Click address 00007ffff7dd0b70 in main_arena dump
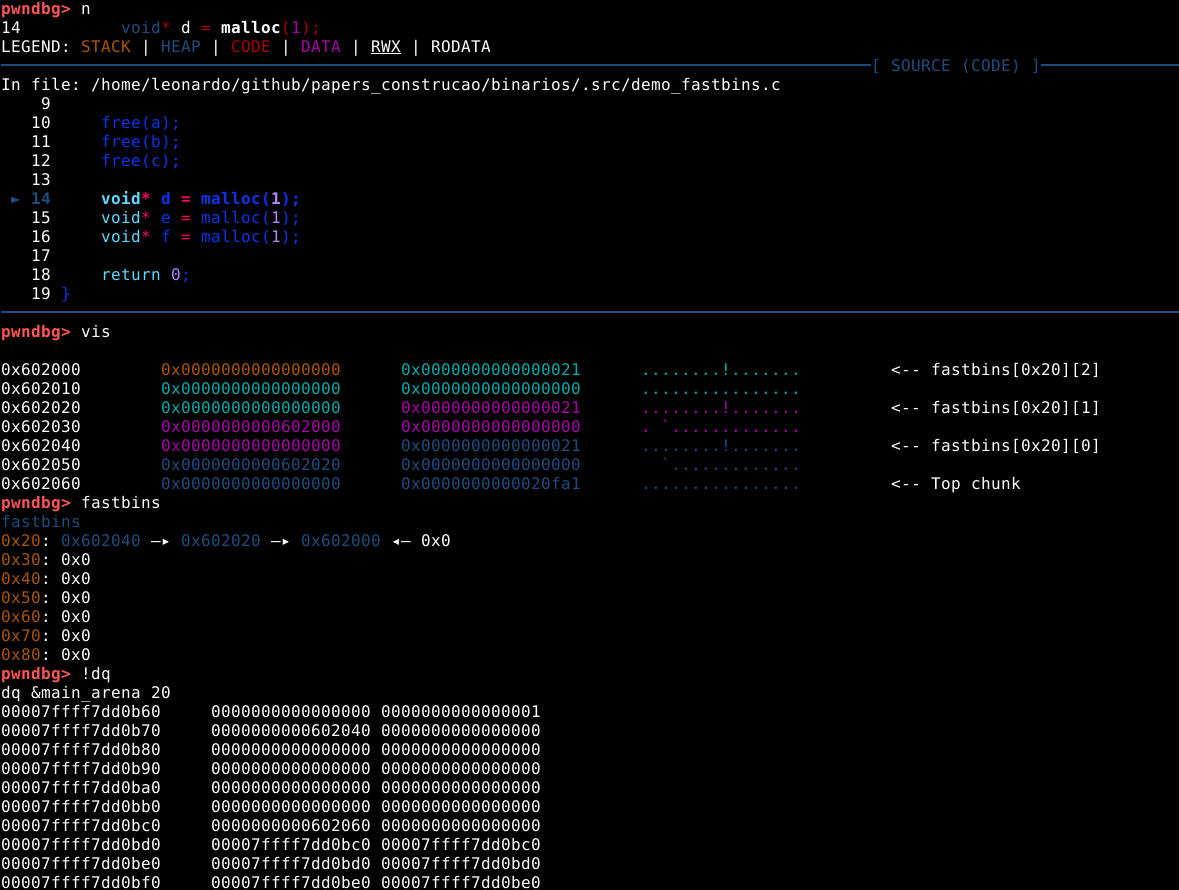Screen dimensions: 1179x890 pyautogui.click(x=80, y=731)
